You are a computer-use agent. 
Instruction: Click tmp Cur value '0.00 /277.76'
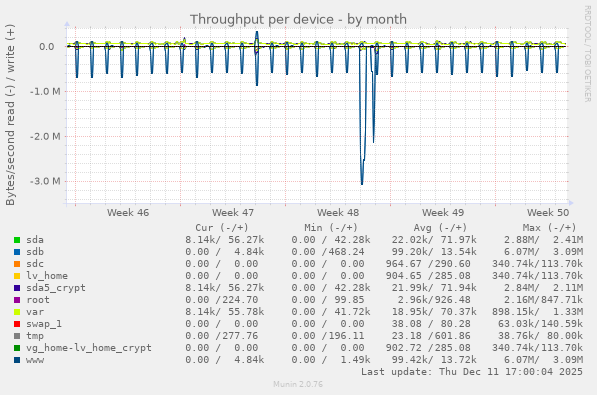[x=222, y=336]
